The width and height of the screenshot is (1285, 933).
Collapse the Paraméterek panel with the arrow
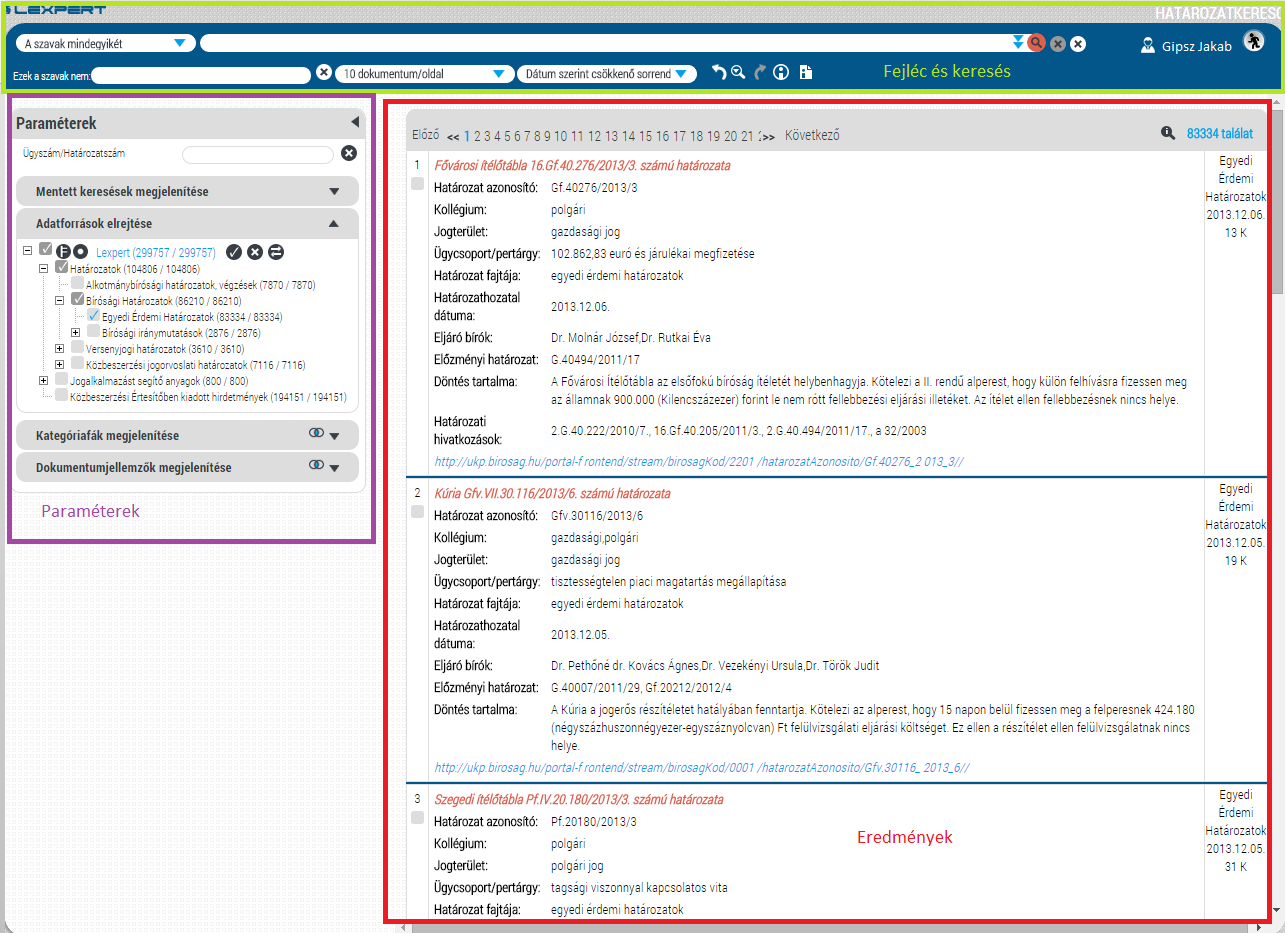pyautogui.click(x=354, y=123)
